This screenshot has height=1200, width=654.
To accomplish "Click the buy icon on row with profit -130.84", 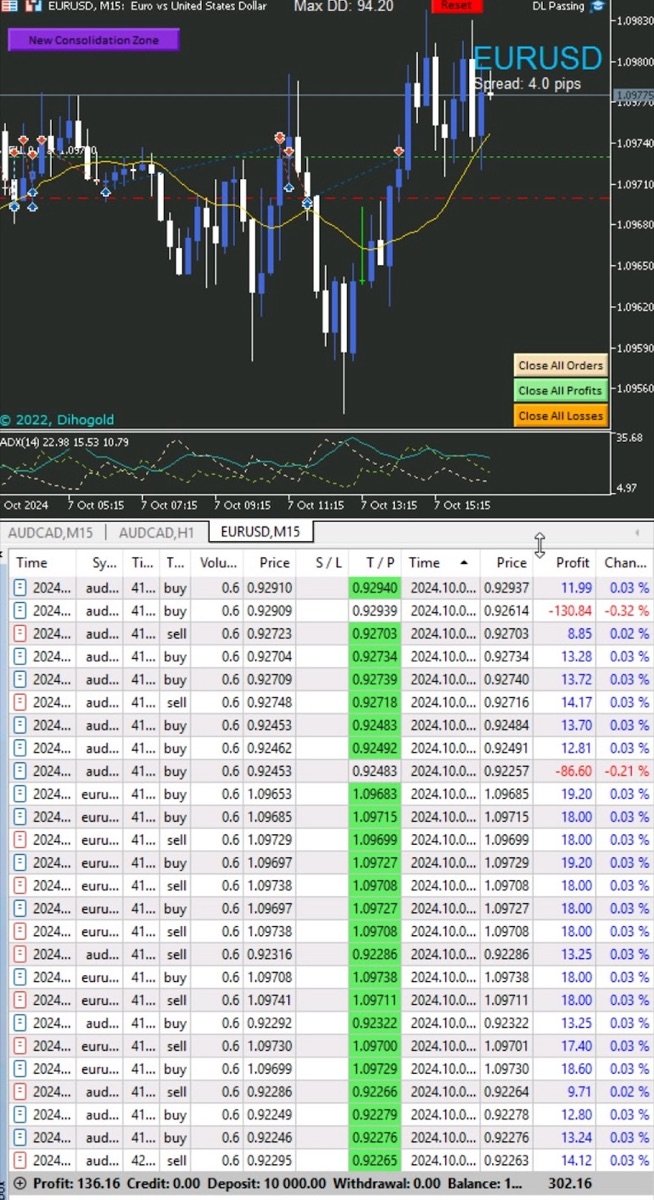I will click(x=21, y=611).
